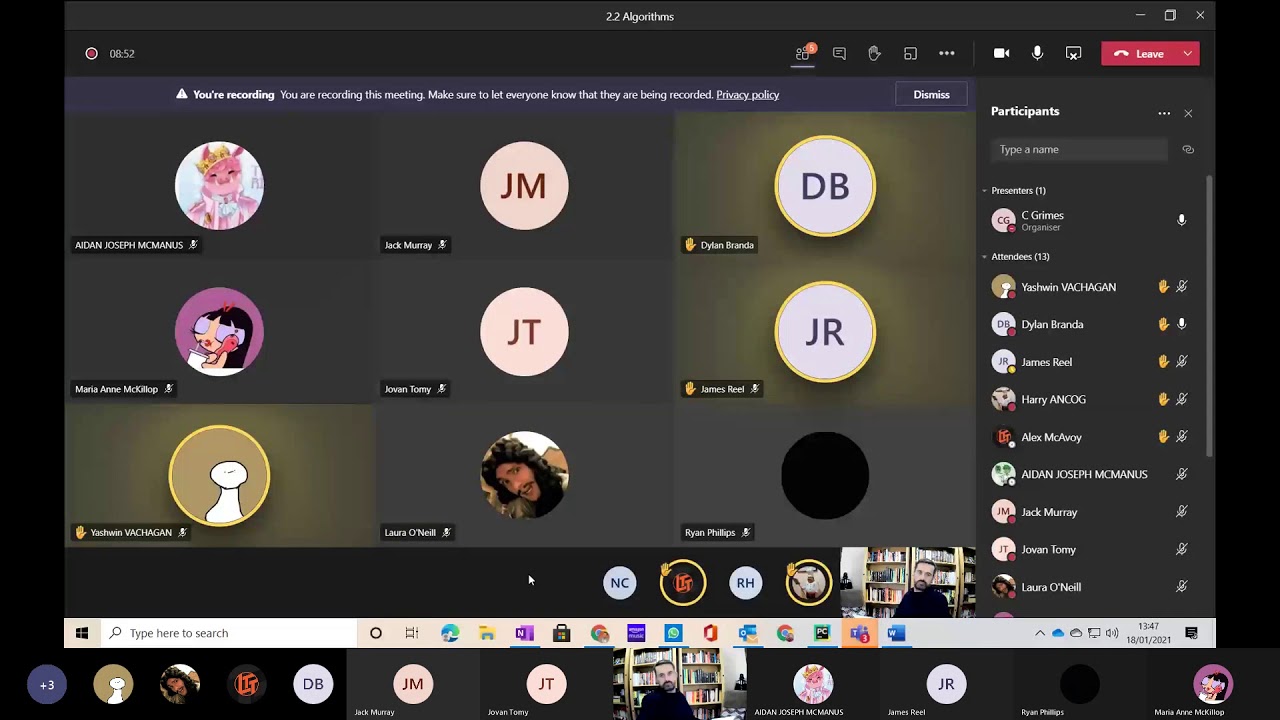
Task: Open OneNote from the taskbar
Action: click(524, 633)
